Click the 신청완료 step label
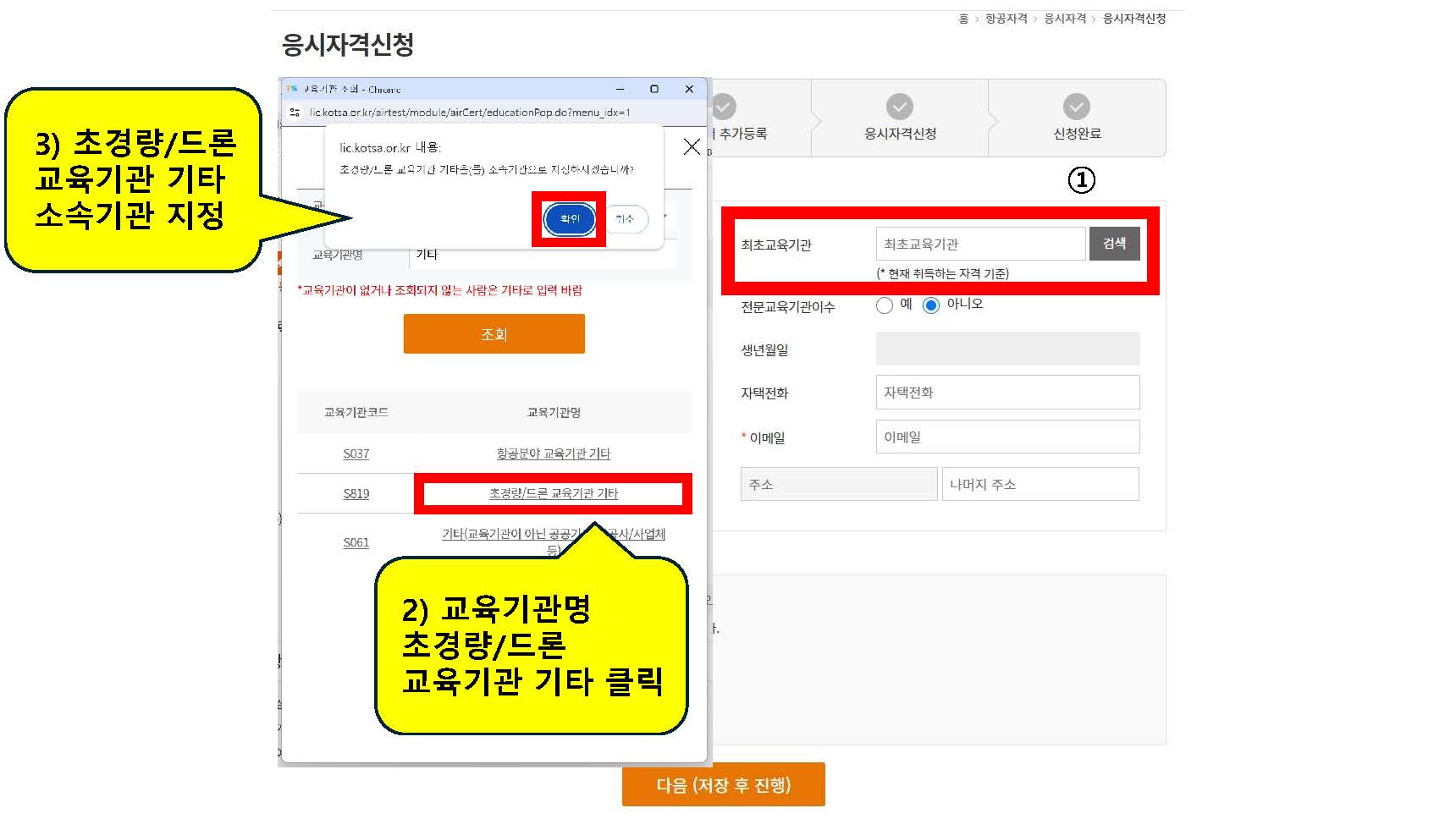Screen dimensions: 1456x819 point(1077,134)
